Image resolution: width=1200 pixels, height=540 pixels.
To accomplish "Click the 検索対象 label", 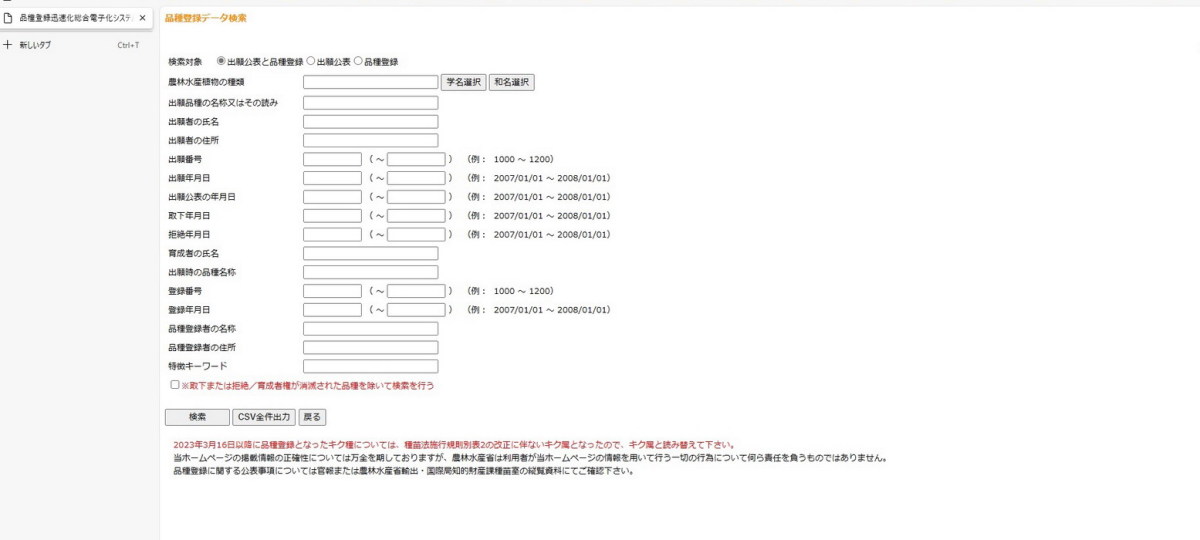I will (185, 62).
